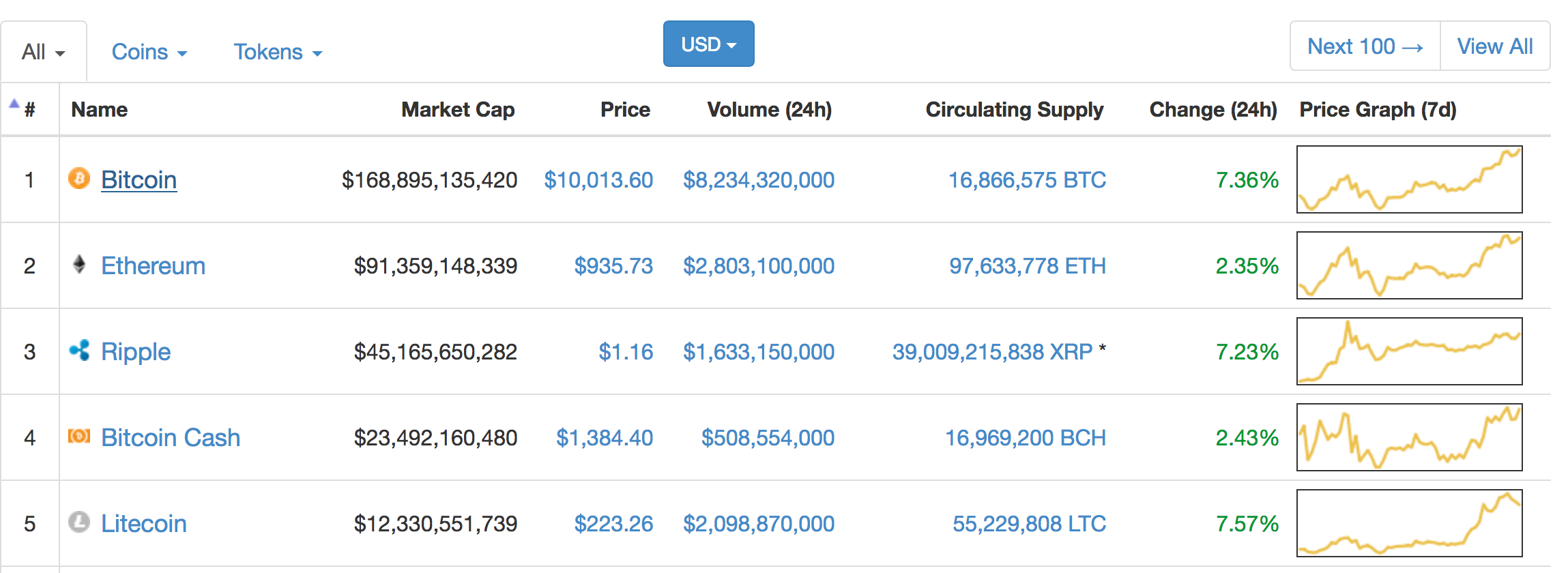Click the Ripple logo icon

(x=79, y=350)
